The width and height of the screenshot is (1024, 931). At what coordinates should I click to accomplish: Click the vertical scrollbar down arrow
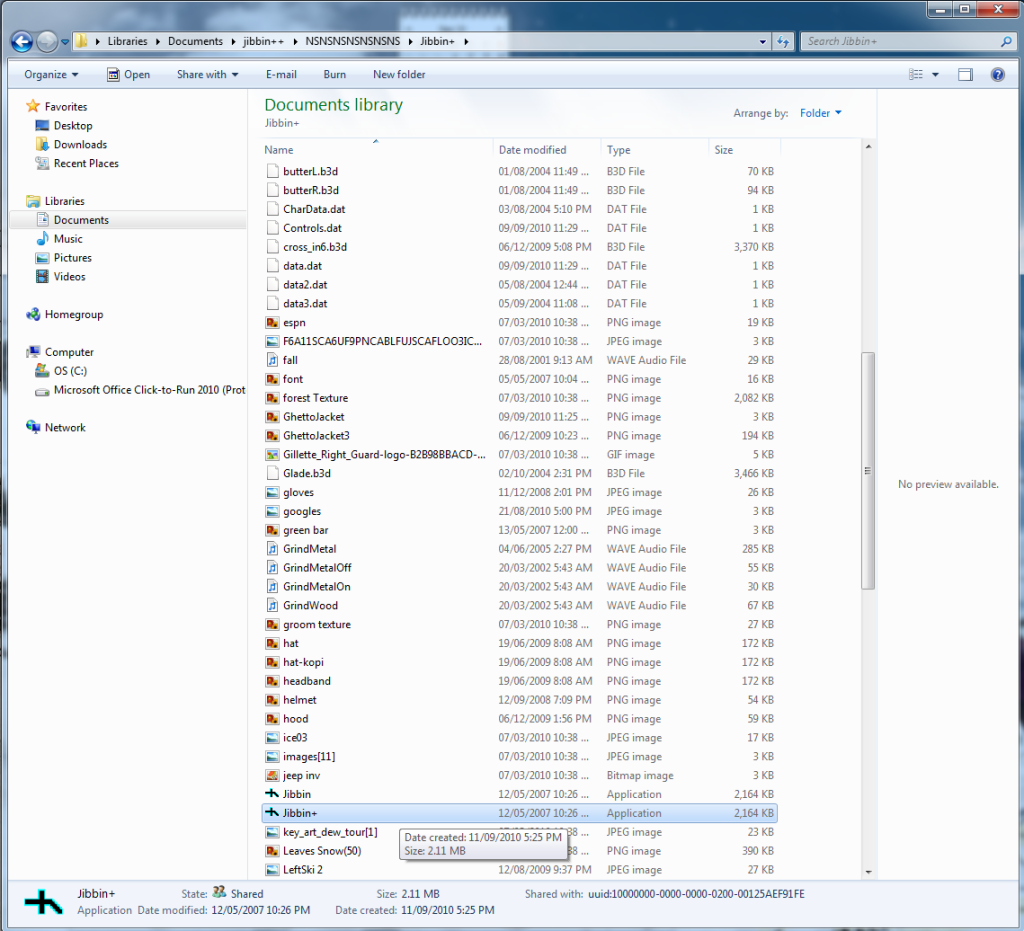click(x=867, y=872)
